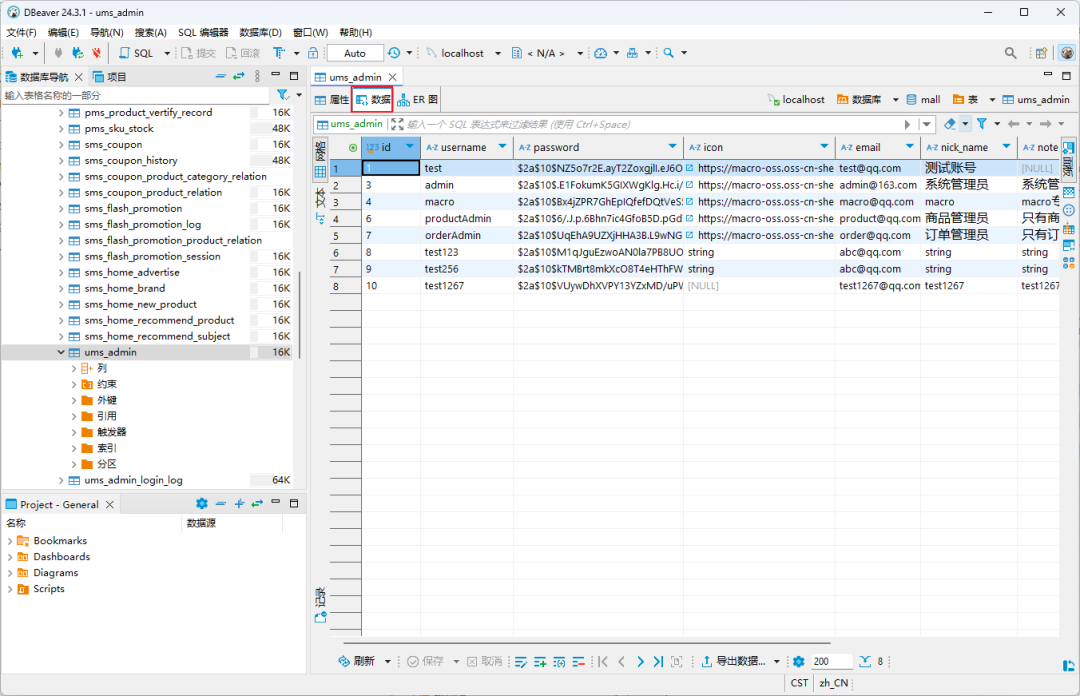Clear the filter using the eraser icon

click(x=949, y=124)
